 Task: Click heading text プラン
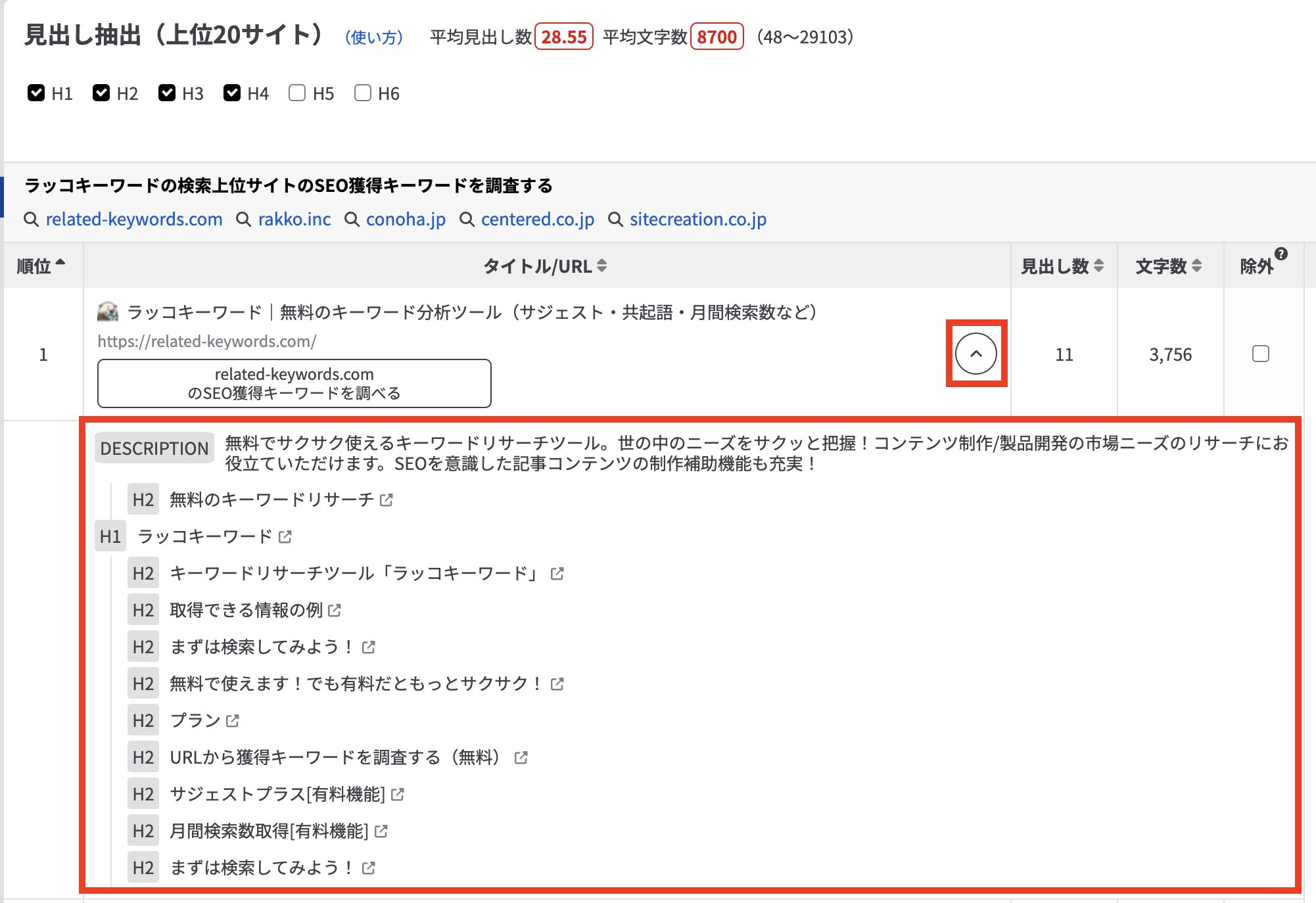click(x=195, y=721)
